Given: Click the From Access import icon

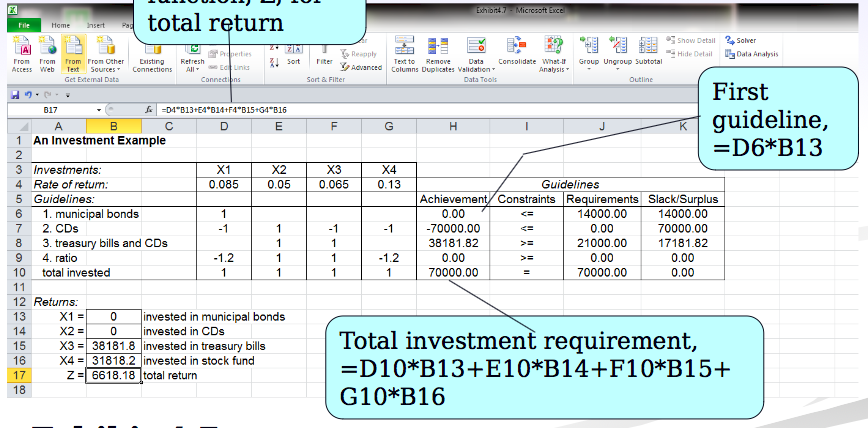Looking at the screenshot, I should [x=22, y=47].
